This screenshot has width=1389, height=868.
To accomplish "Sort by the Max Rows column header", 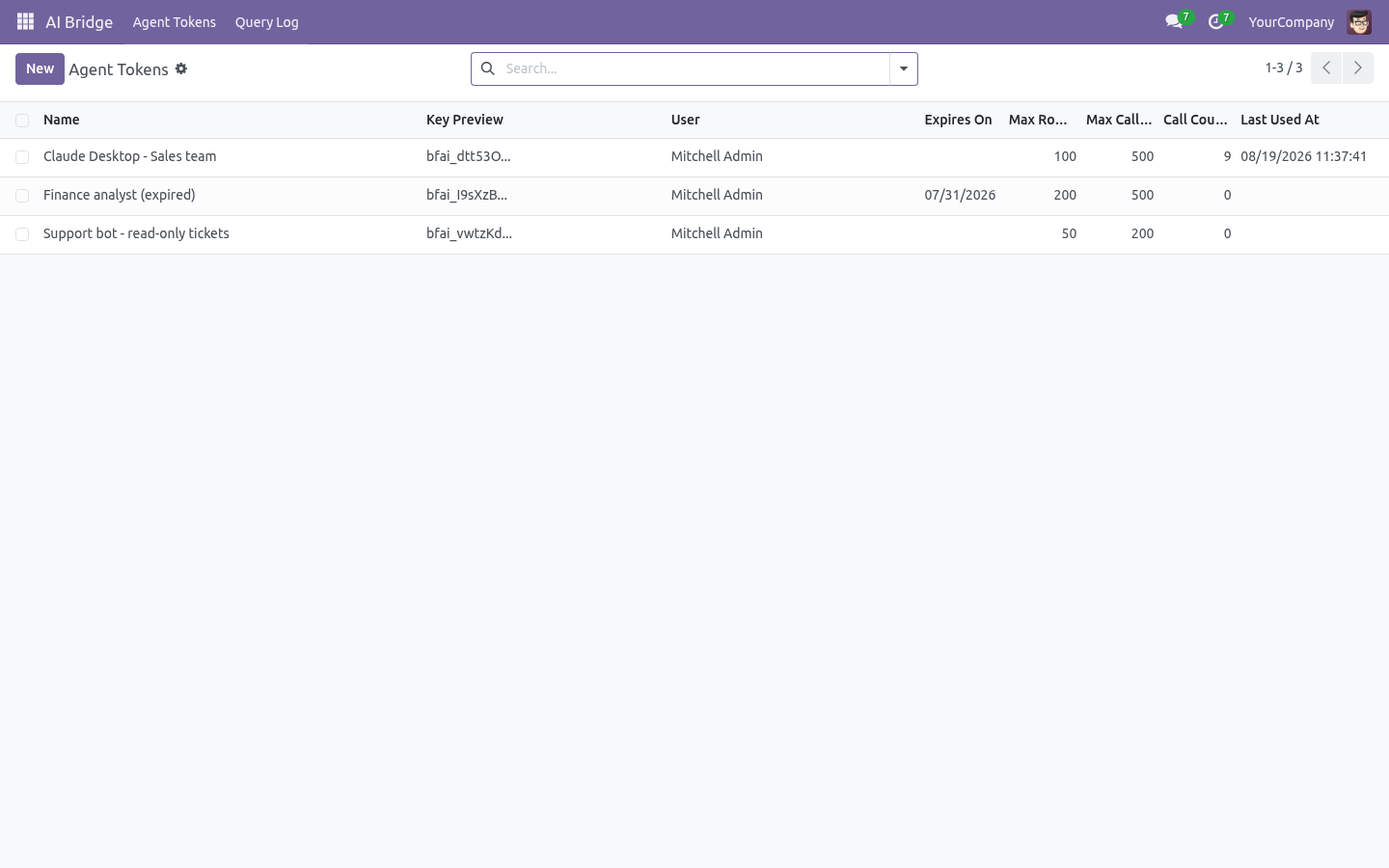I will (1038, 120).
